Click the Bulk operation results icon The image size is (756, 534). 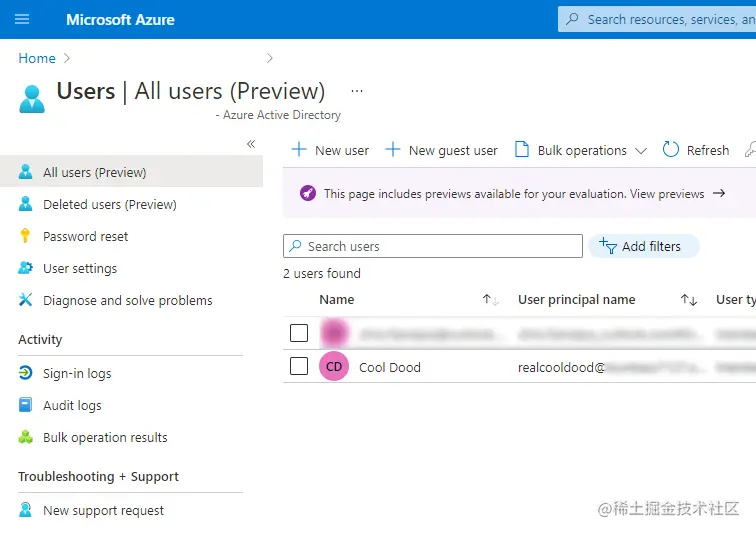25,437
